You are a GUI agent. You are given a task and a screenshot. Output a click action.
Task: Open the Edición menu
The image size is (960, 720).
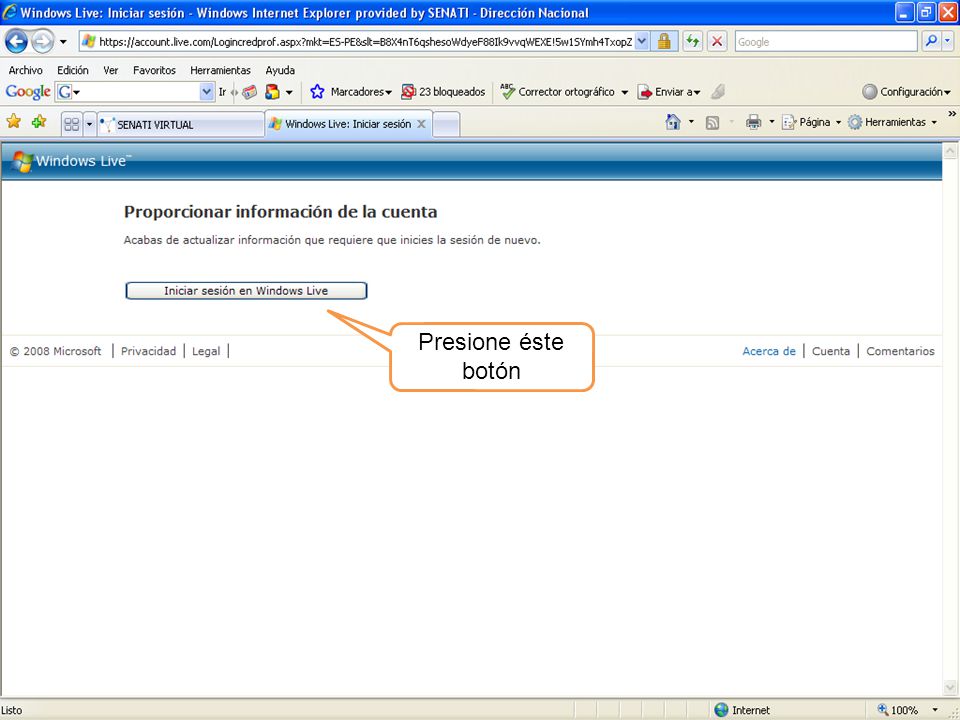point(73,70)
